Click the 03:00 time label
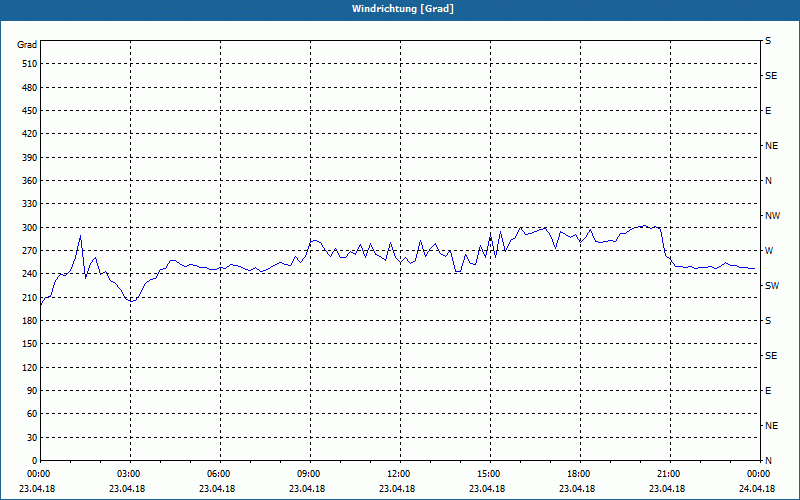Image resolution: width=800 pixels, height=500 pixels. 128,474
